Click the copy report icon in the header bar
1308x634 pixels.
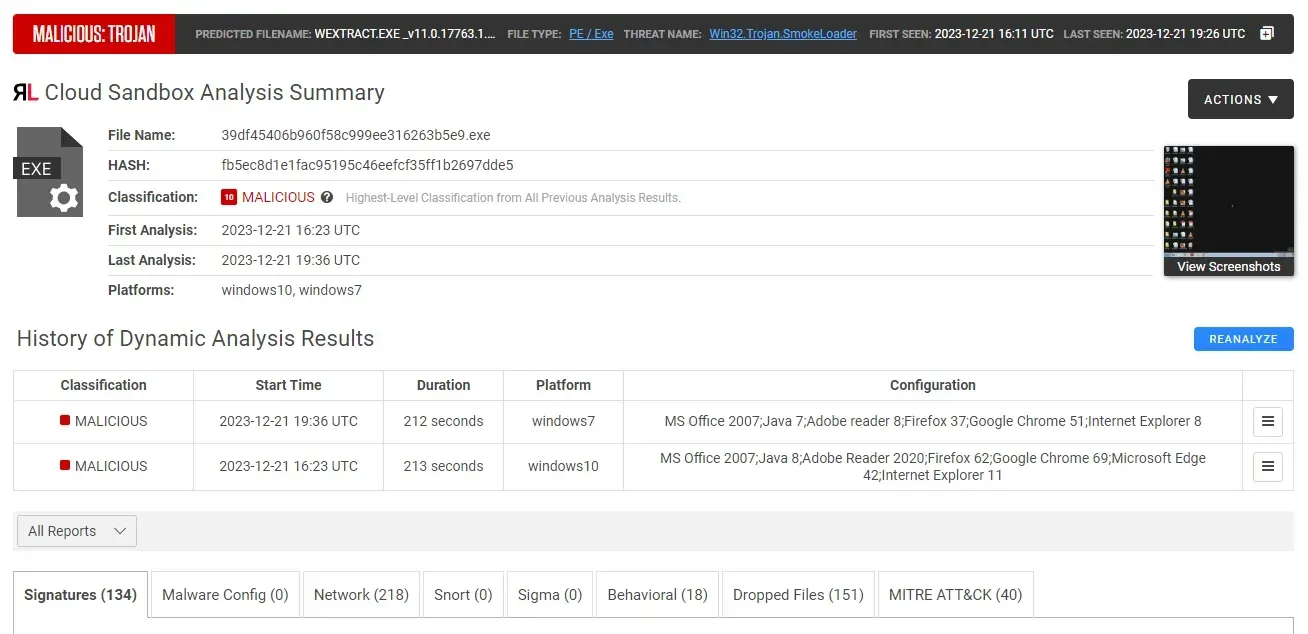[x=1269, y=33]
